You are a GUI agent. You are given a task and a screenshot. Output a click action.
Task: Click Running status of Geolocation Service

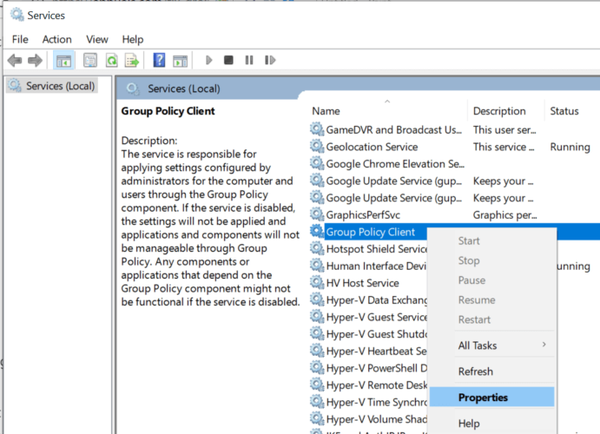point(570,147)
